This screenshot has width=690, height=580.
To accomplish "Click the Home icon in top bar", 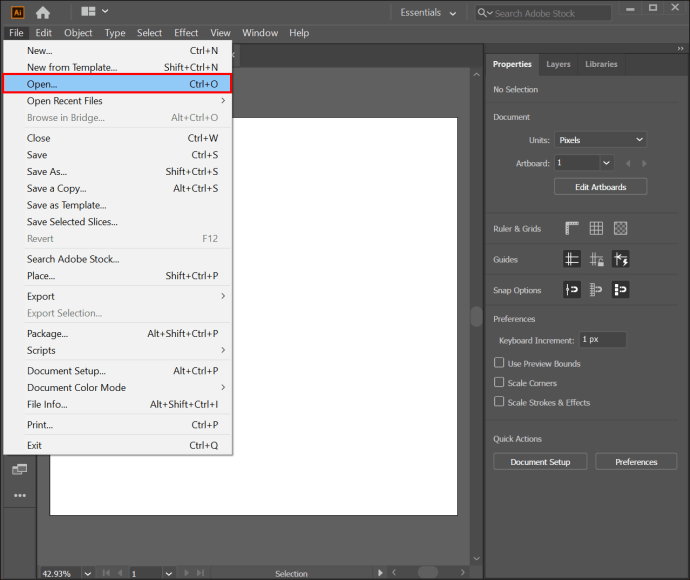I will (x=42, y=12).
